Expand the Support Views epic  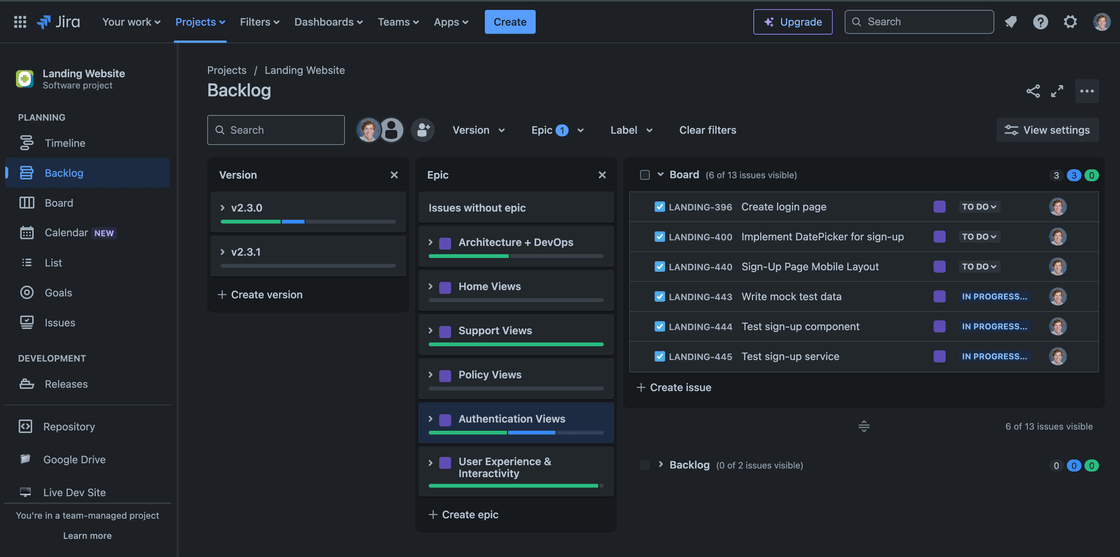431,331
